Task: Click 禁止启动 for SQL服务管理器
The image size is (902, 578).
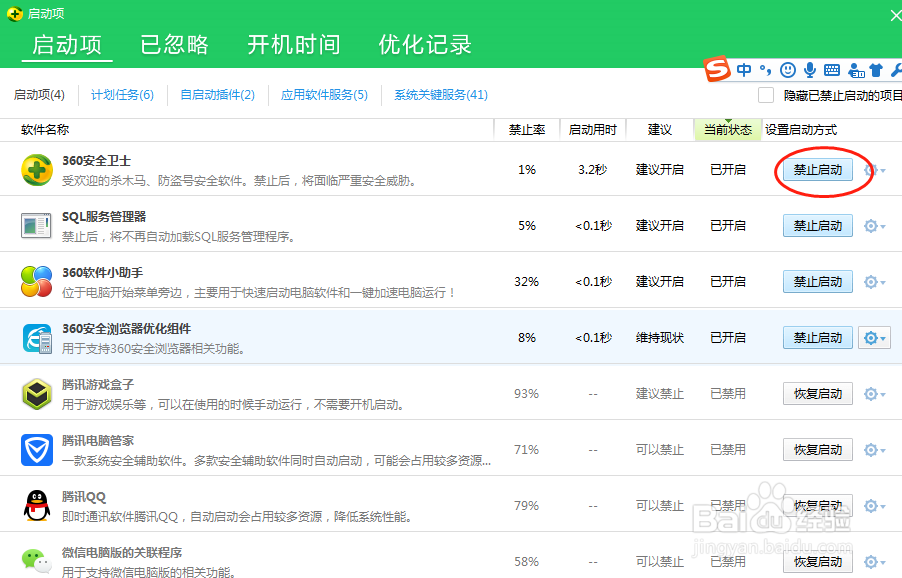Action: [817, 226]
